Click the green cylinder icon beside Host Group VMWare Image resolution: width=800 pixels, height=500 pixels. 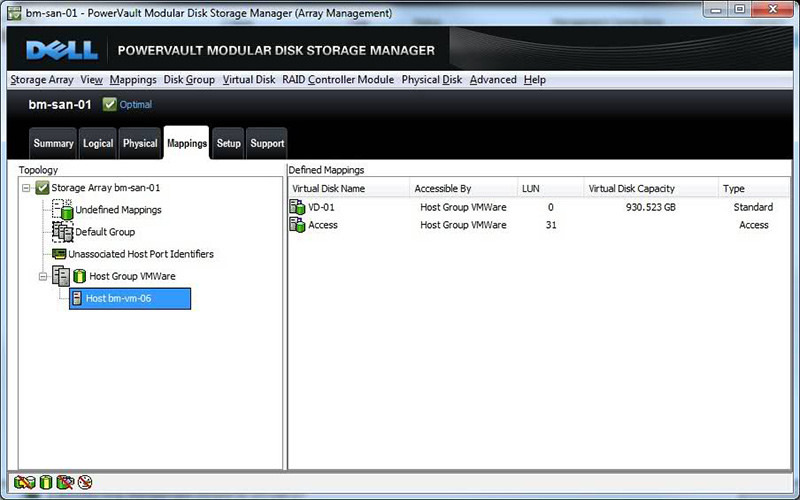pyautogui.click(x=79, y=277)
